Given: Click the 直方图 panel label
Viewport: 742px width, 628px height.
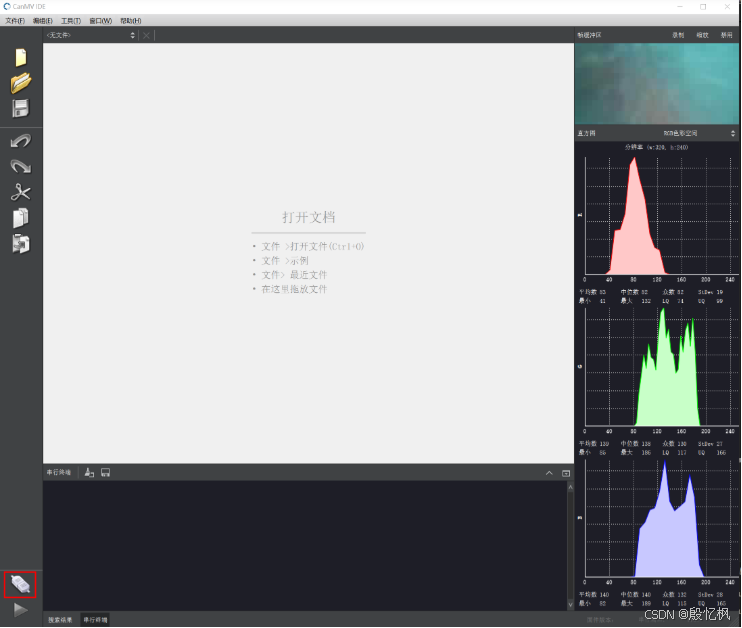Looking at the screenshot, I should tap(586, 133).
